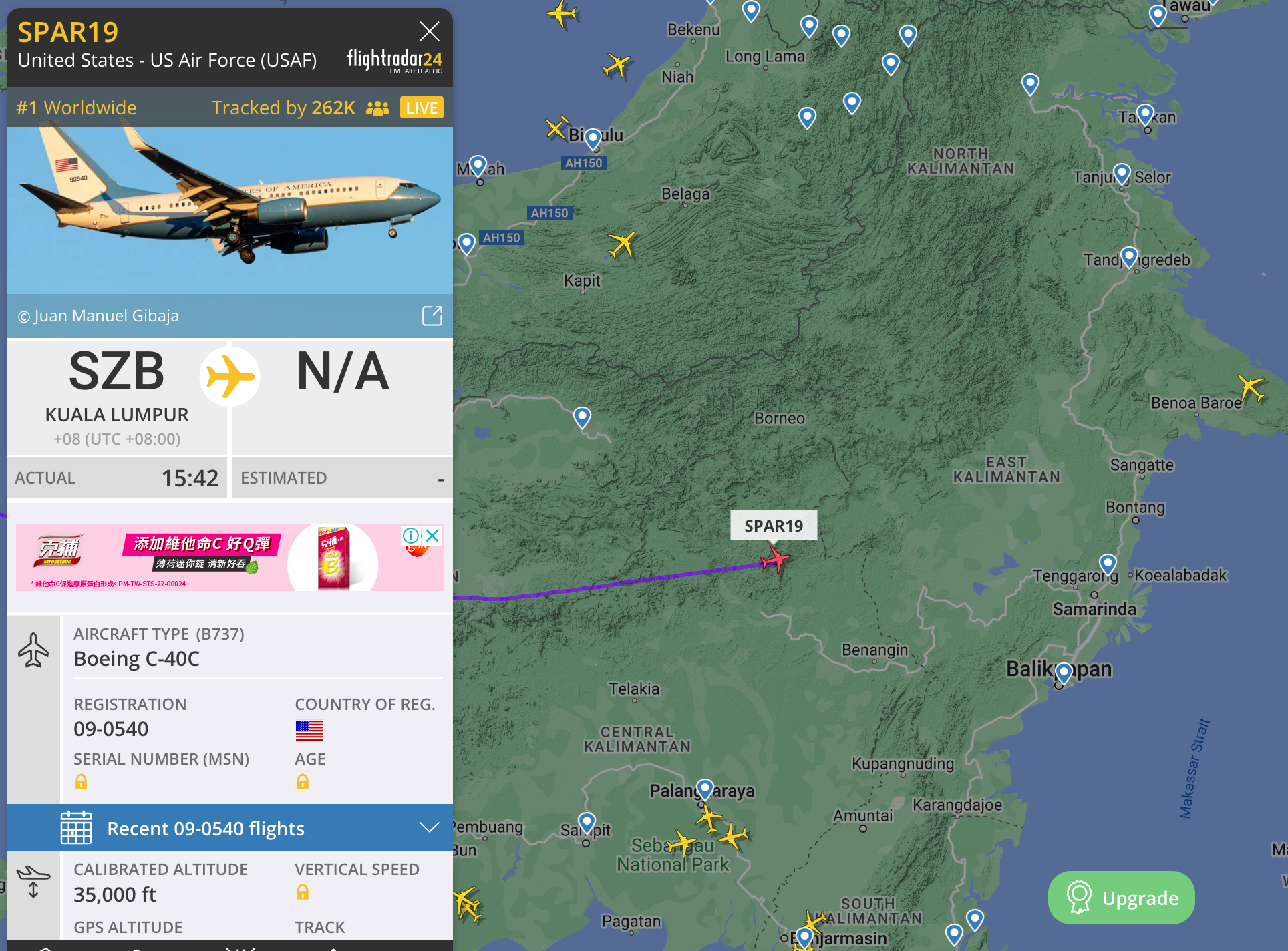Viewport: 1288px width, 951px height.
Task: Click the padlock icon under Age
Action: 303,781
